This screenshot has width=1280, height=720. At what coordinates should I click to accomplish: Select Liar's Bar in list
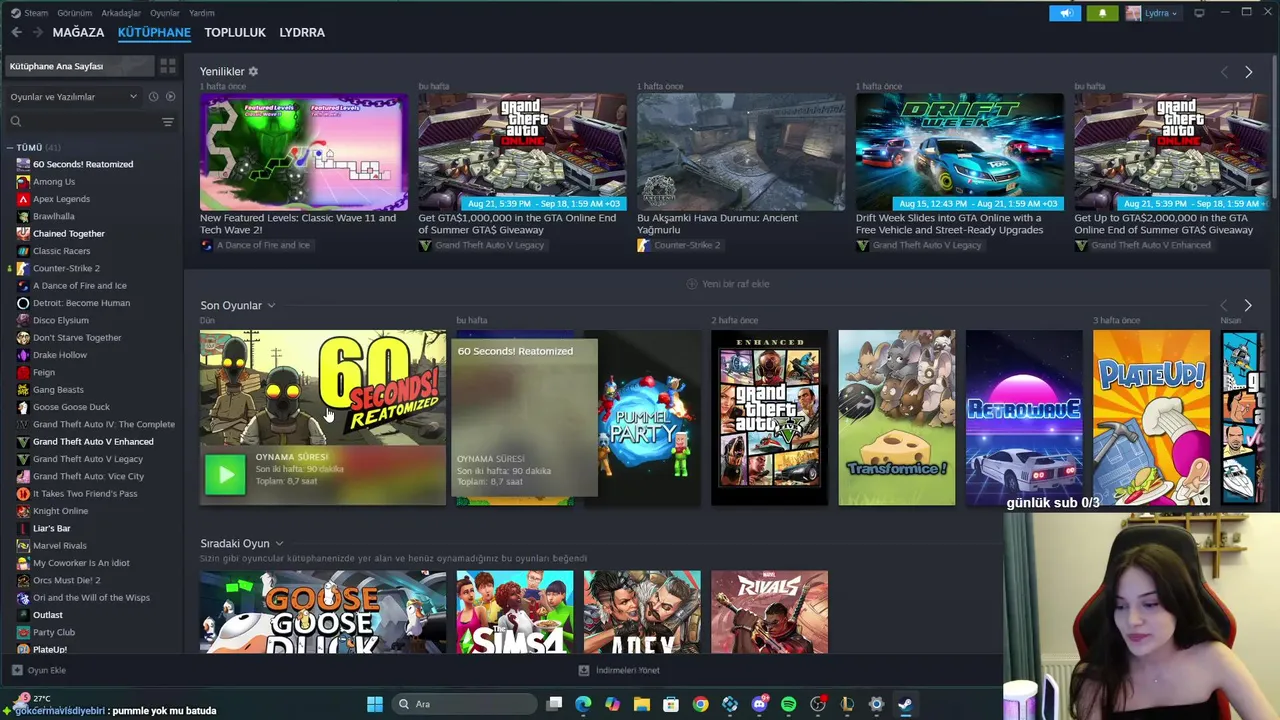click(x=51, y=528)
